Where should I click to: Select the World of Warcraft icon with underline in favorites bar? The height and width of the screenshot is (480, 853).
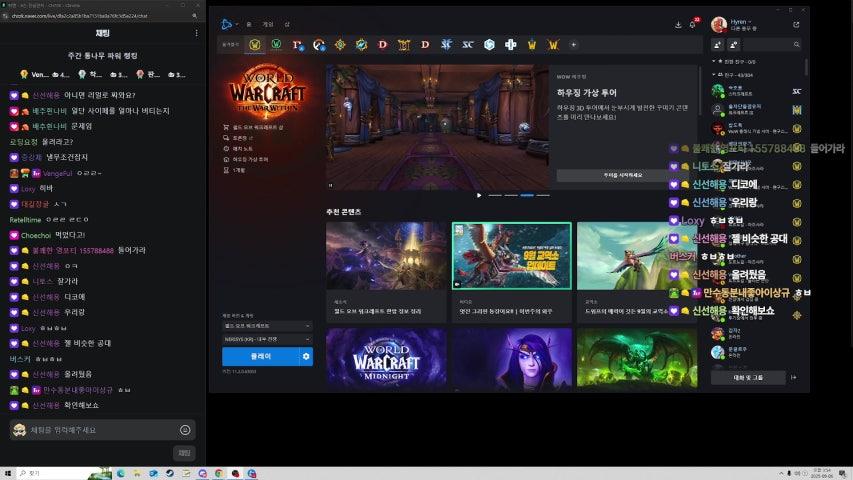pos(255,45)
